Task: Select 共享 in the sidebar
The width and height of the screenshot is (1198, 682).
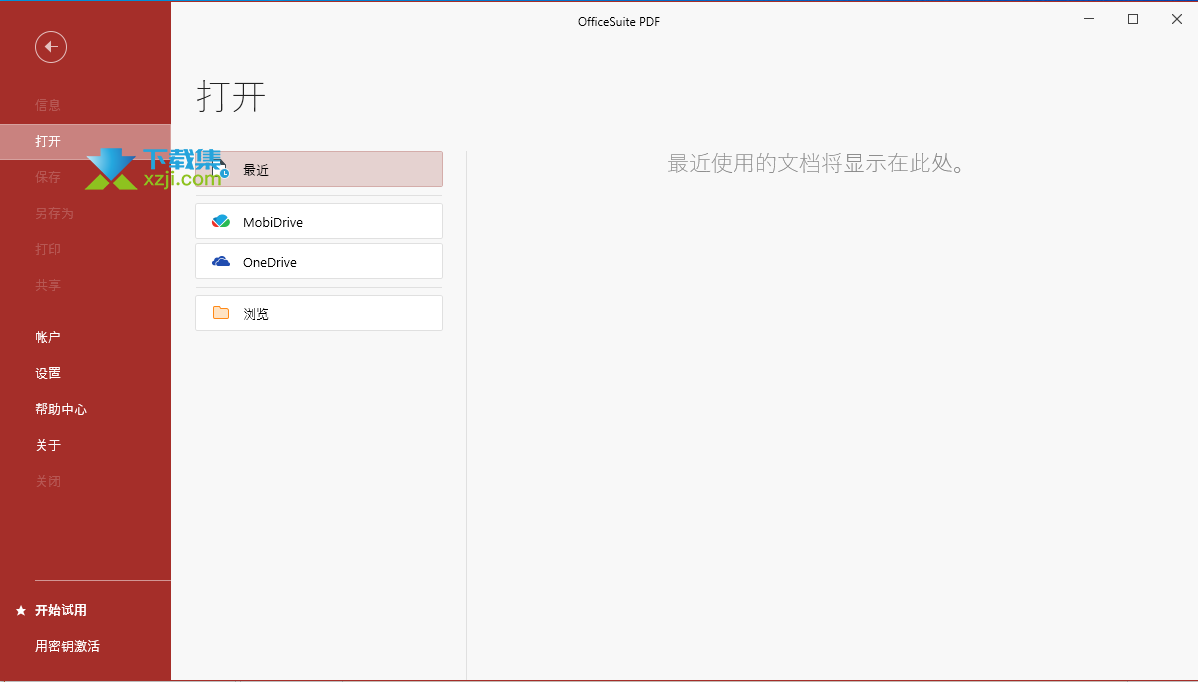Action: coord(47,285)
